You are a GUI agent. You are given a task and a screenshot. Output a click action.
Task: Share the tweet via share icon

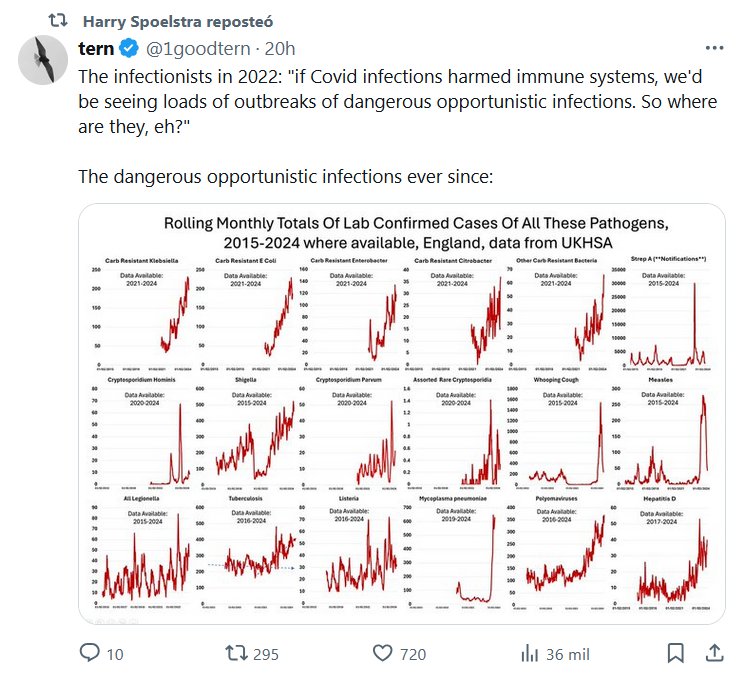714,653
